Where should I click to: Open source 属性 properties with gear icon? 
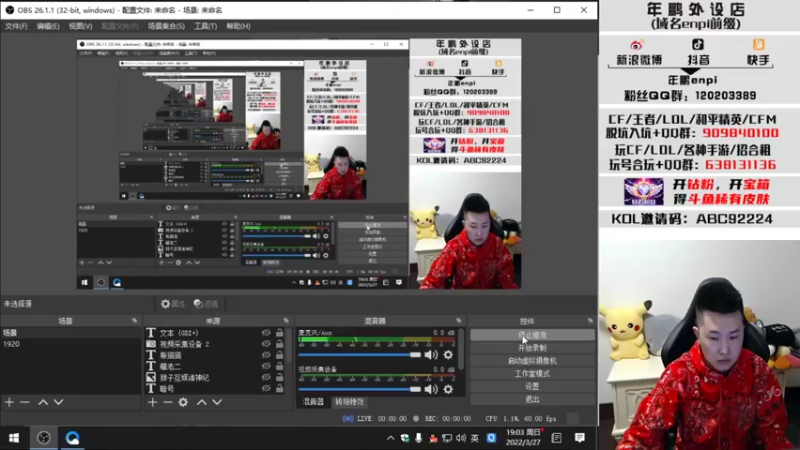point(172,304)
